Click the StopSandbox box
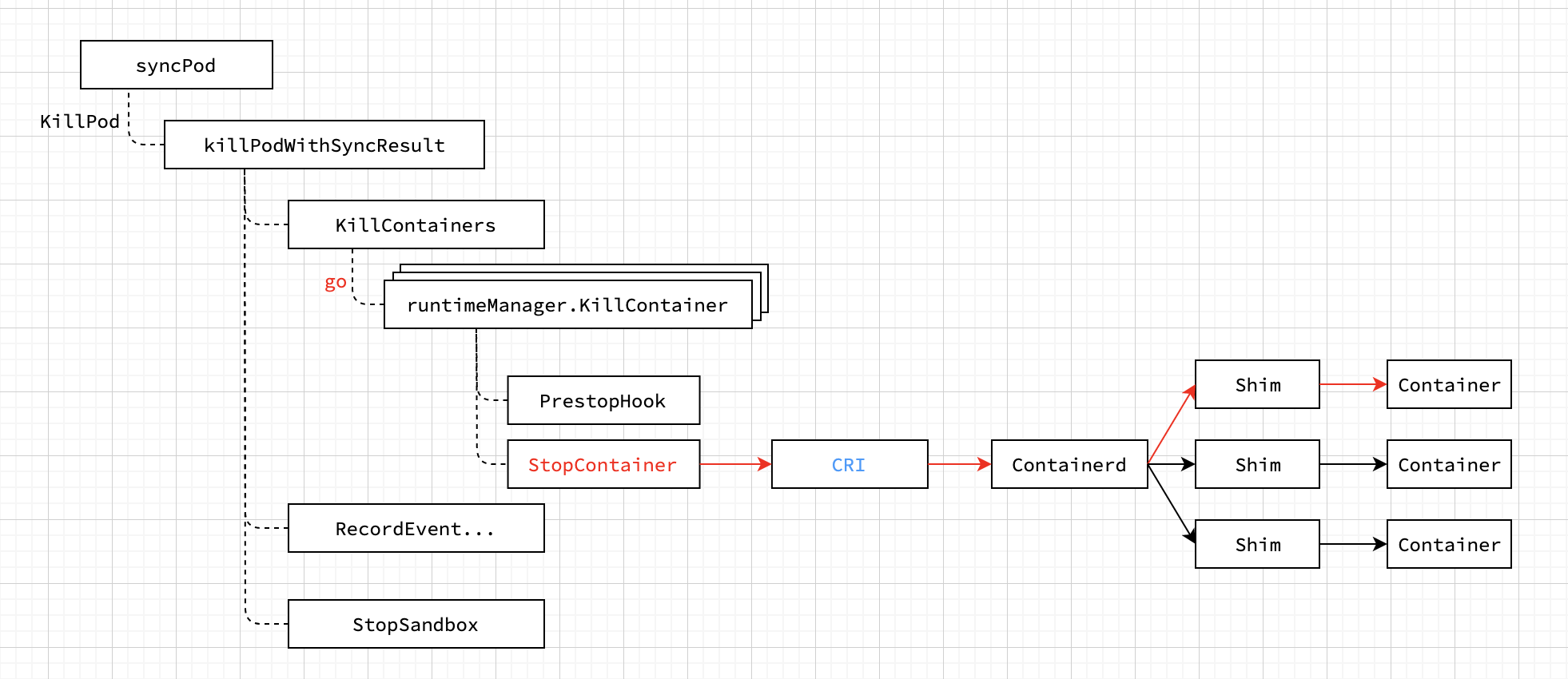Screen dimensions: 1568x679 (416, 624)
